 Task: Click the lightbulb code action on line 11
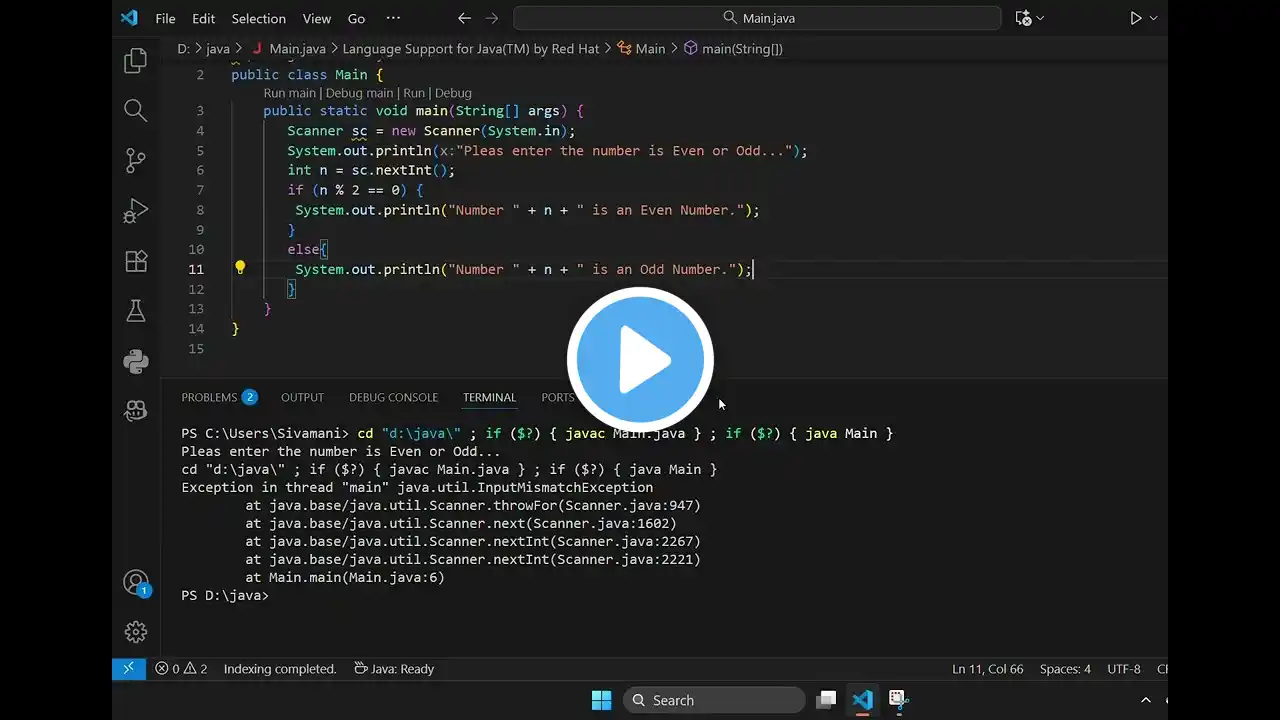point(240,268)
